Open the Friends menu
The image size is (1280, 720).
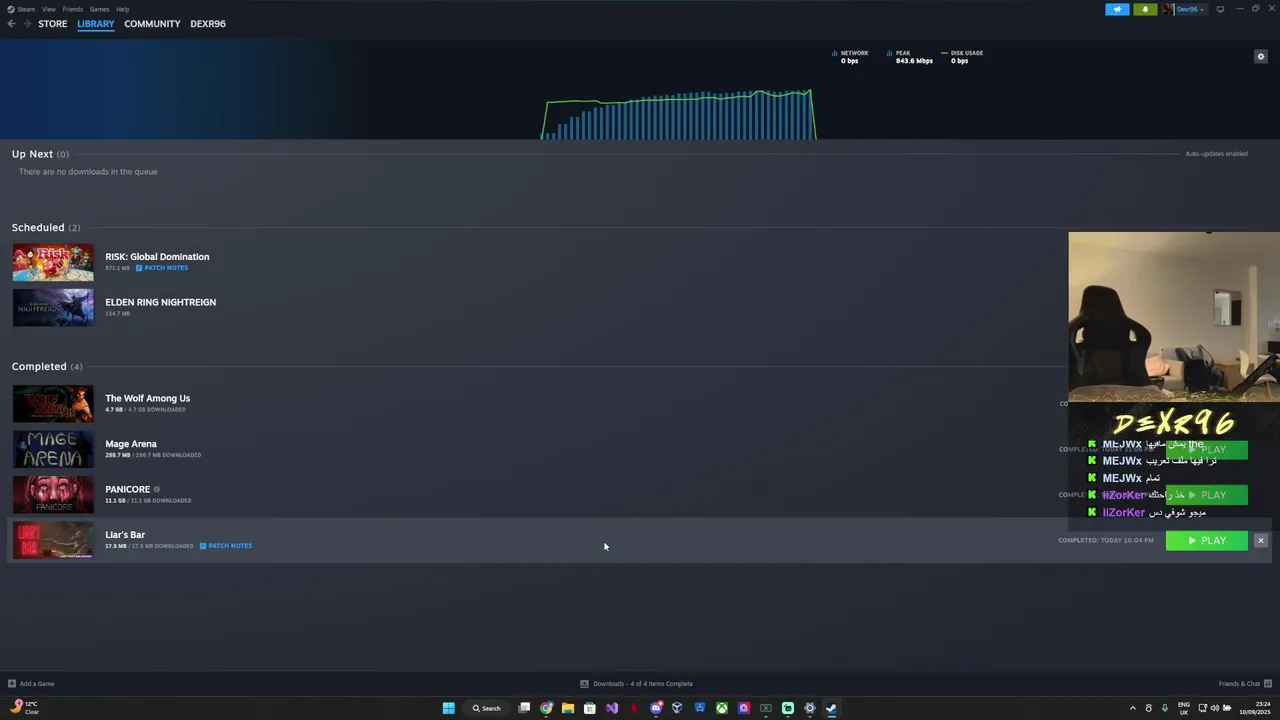pos(73,9)
